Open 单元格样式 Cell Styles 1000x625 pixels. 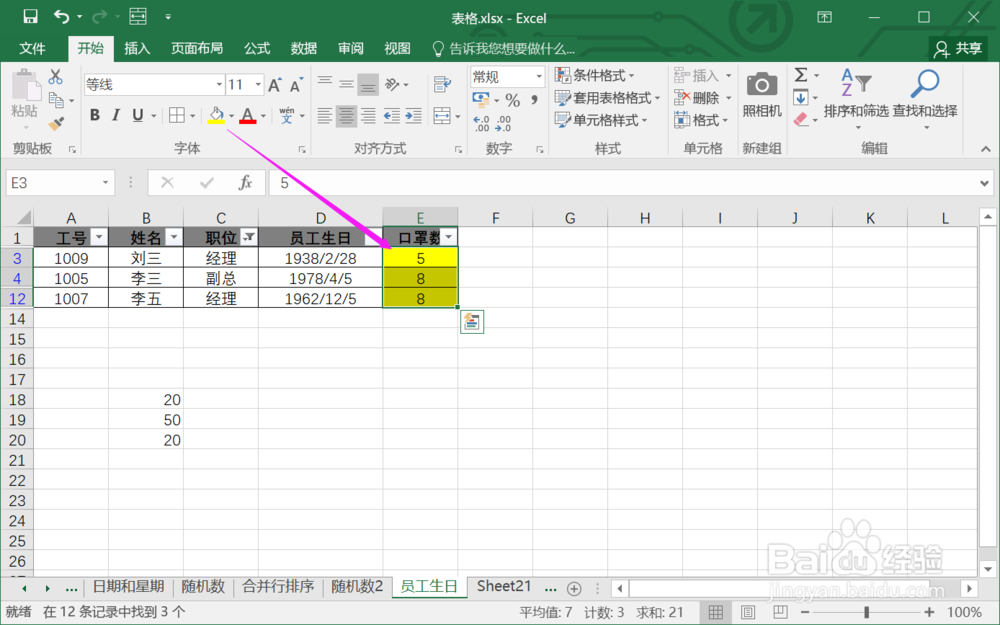click(601, 120)
